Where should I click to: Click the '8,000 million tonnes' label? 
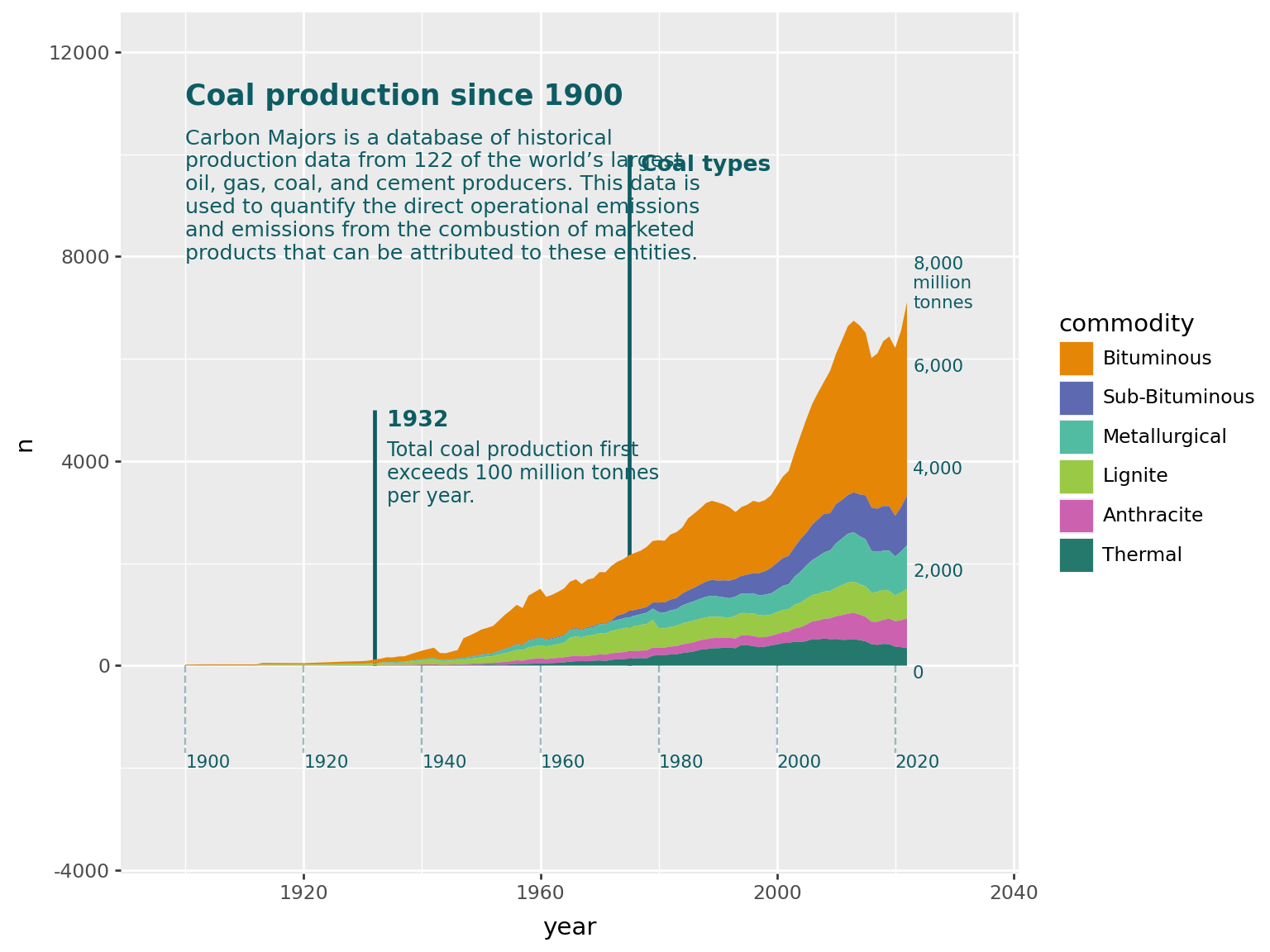943,283
